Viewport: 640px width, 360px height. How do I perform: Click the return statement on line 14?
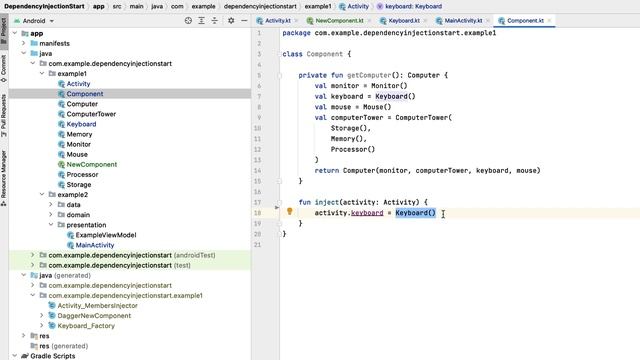coord(427,171)
